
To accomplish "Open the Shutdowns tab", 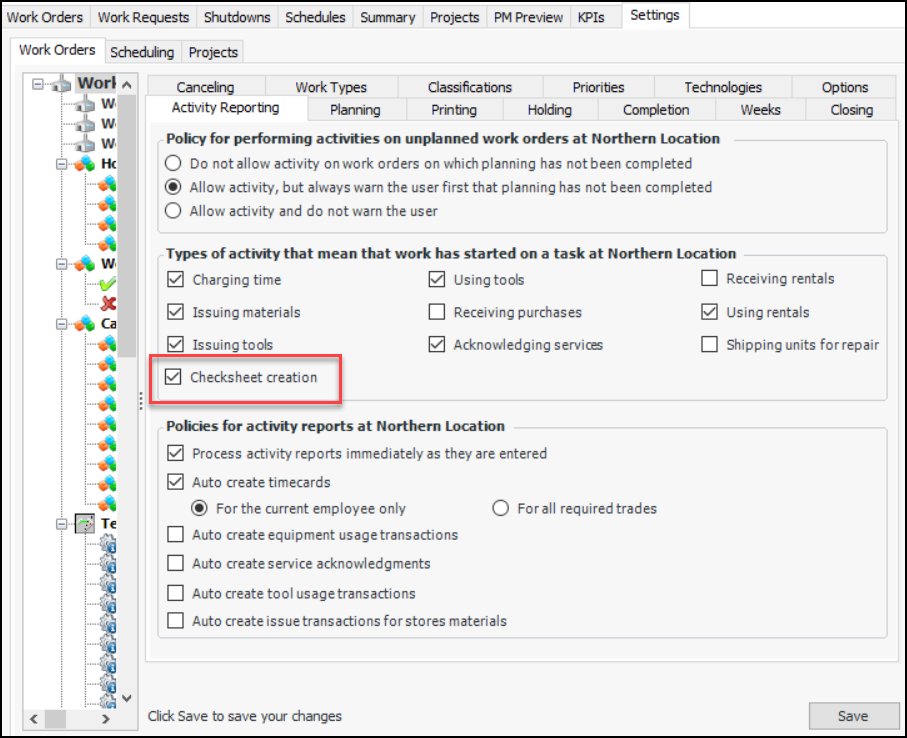I will (x=237, y=17).
